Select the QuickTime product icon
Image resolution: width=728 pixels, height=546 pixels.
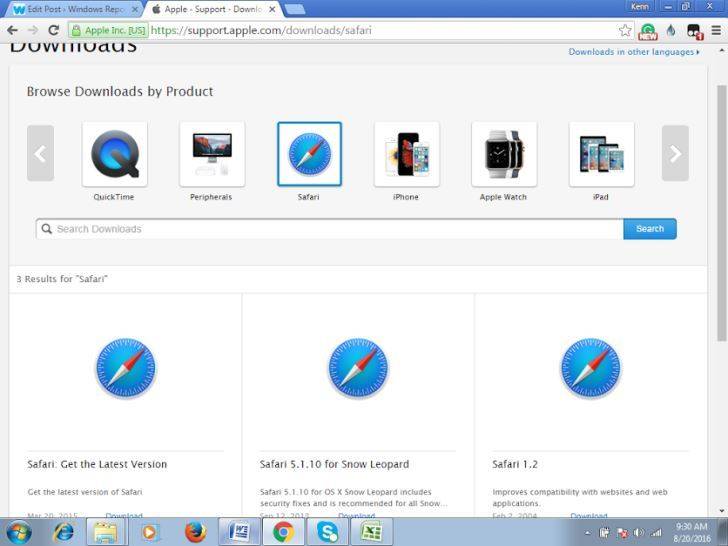coord(115,154)
